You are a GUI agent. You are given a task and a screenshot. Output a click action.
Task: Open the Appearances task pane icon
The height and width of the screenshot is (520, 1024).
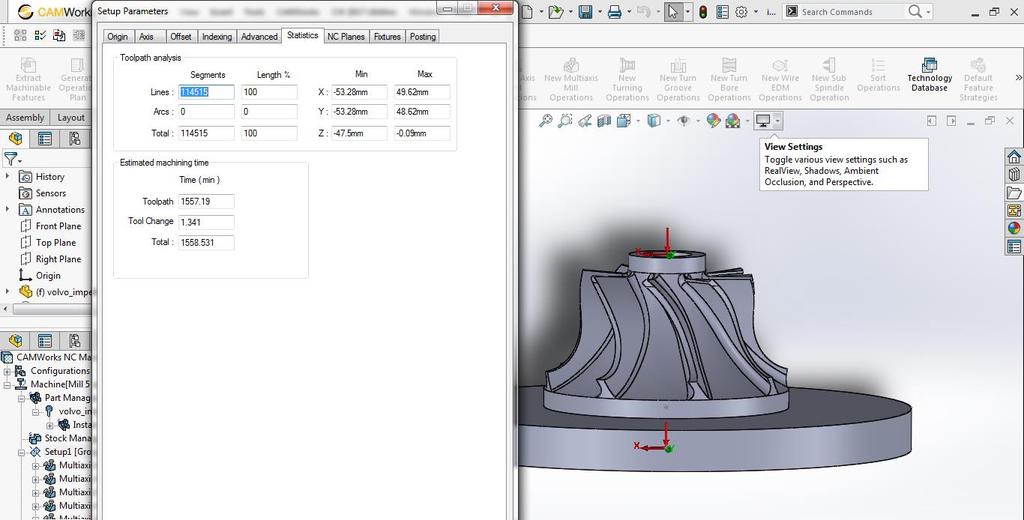1014,228
